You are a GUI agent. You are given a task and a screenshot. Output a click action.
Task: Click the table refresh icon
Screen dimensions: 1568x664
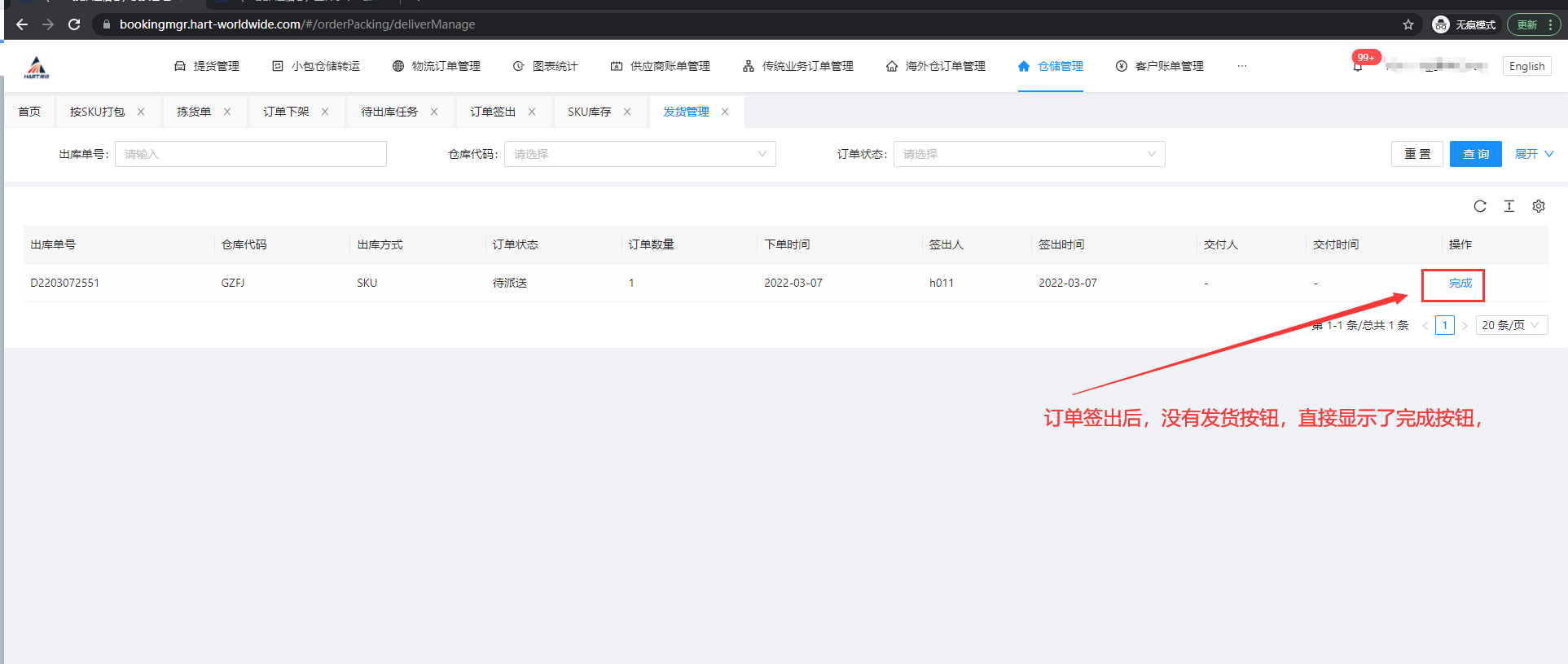1479,206
